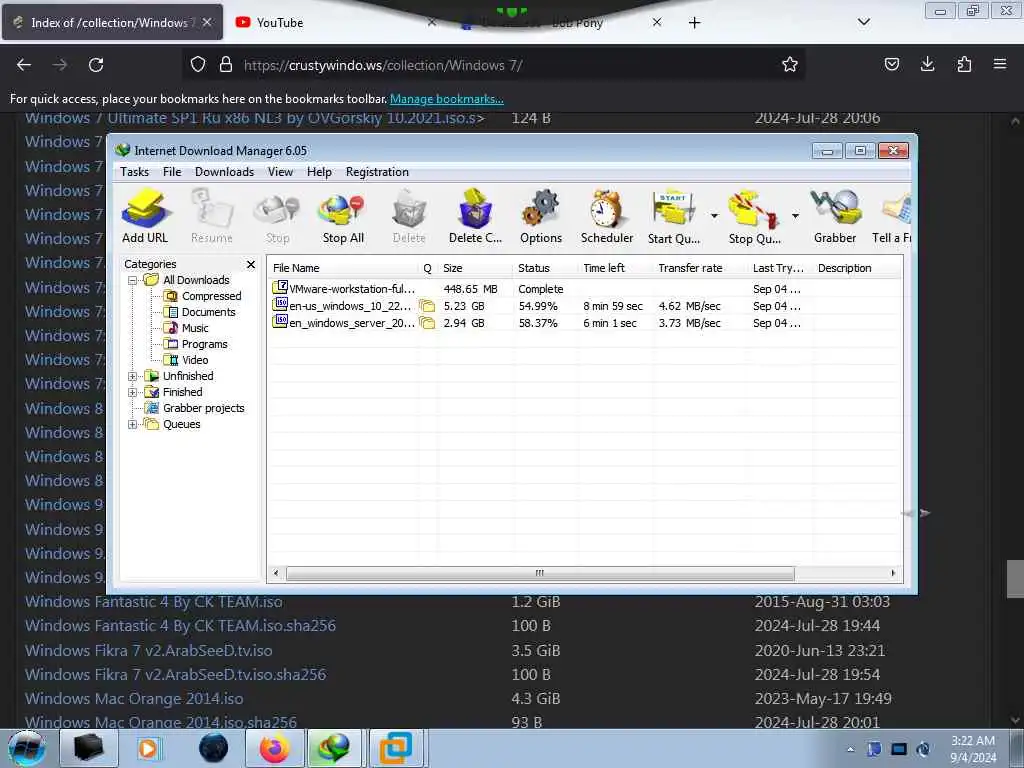The width and height of the screenshot is (1024, 768).
Task: Click the Firefox address bar
Action: coord(493,65)
